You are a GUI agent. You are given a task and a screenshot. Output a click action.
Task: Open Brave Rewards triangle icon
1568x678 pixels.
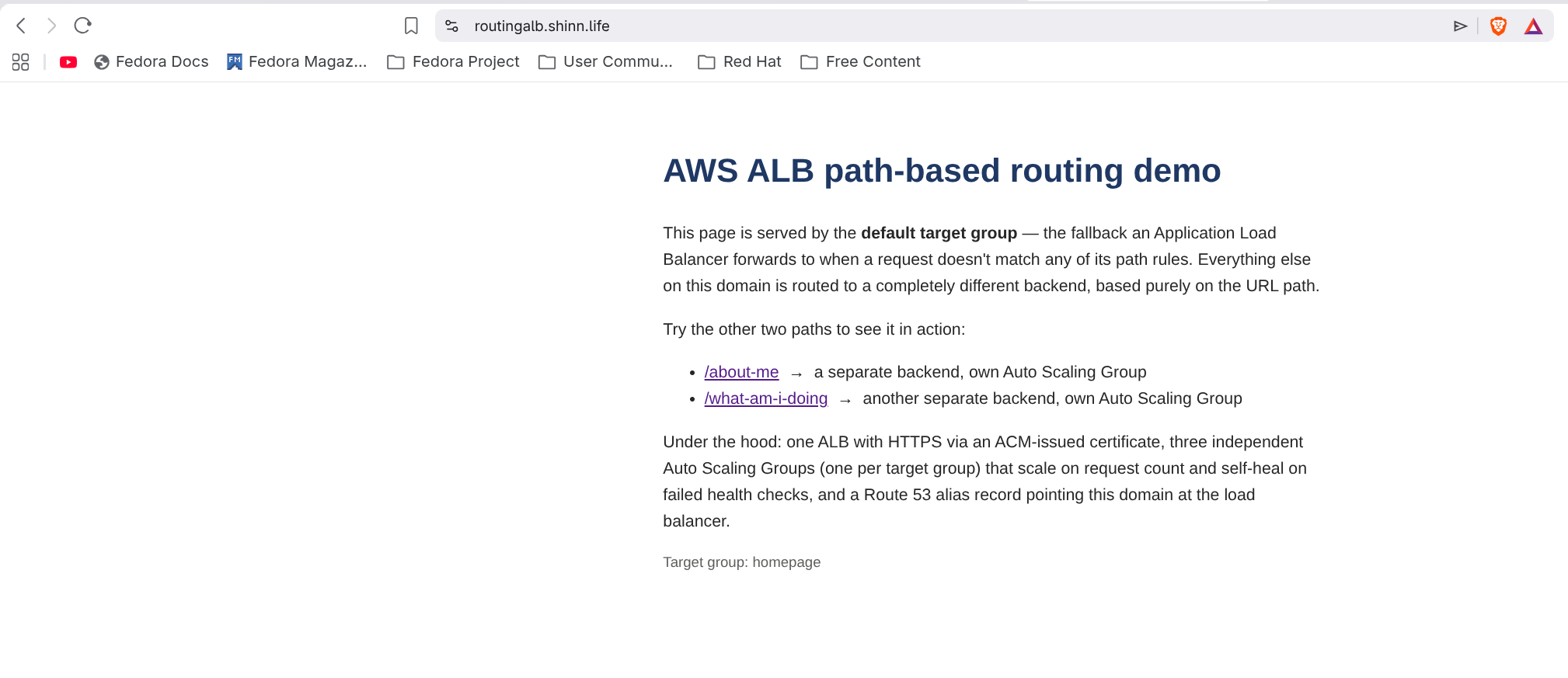pyautogui.click(x=1533, y=27)
